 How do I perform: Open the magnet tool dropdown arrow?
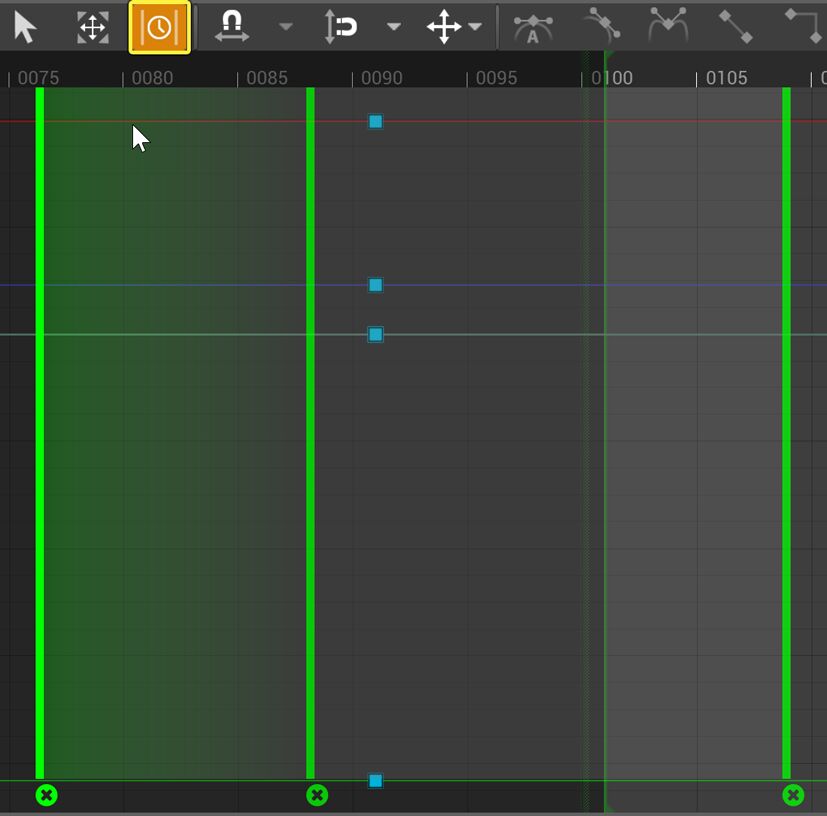point(286,27)
